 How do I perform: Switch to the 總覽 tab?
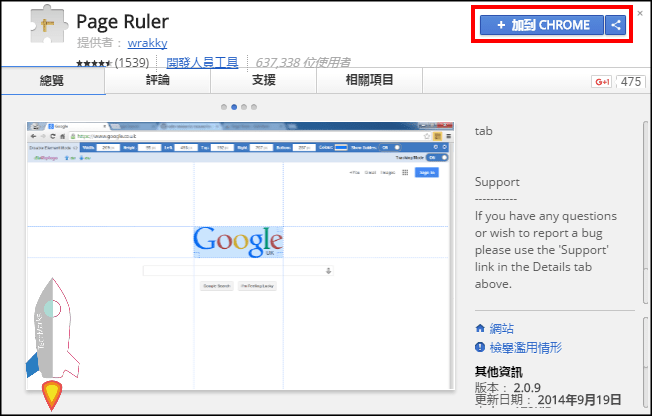click(53, 80)
